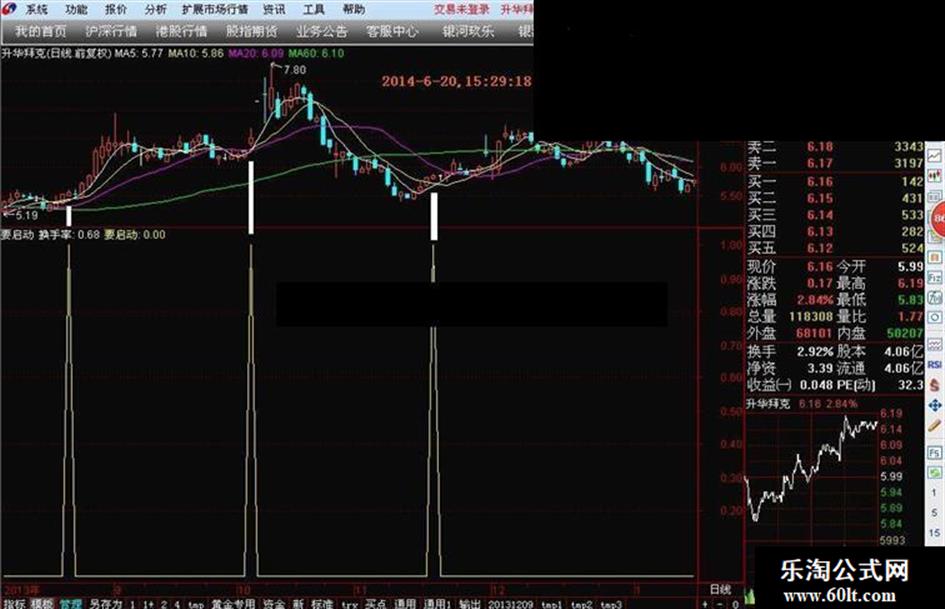Click the 日线 period label at bottom right

tap(720, 589)
